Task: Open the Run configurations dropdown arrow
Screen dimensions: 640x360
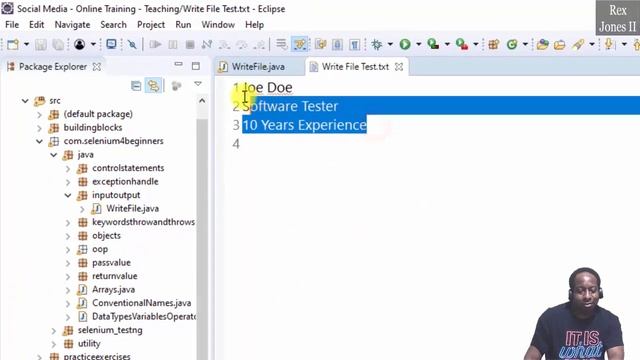Action: (x=418, y=44)
